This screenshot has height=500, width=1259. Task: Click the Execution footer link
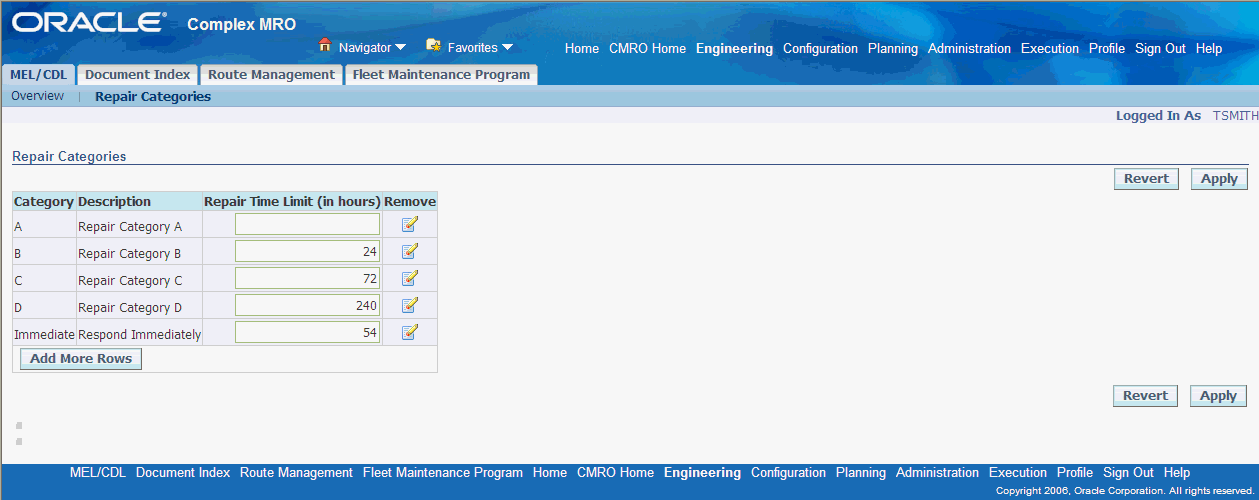(1018, 473)
